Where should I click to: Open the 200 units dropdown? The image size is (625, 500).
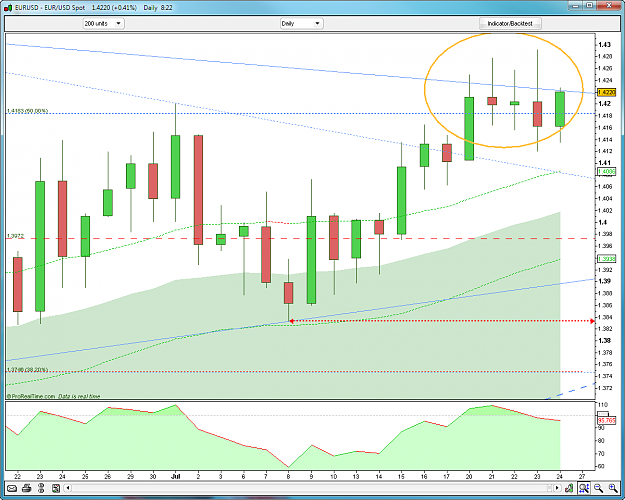tap(104, 24)
